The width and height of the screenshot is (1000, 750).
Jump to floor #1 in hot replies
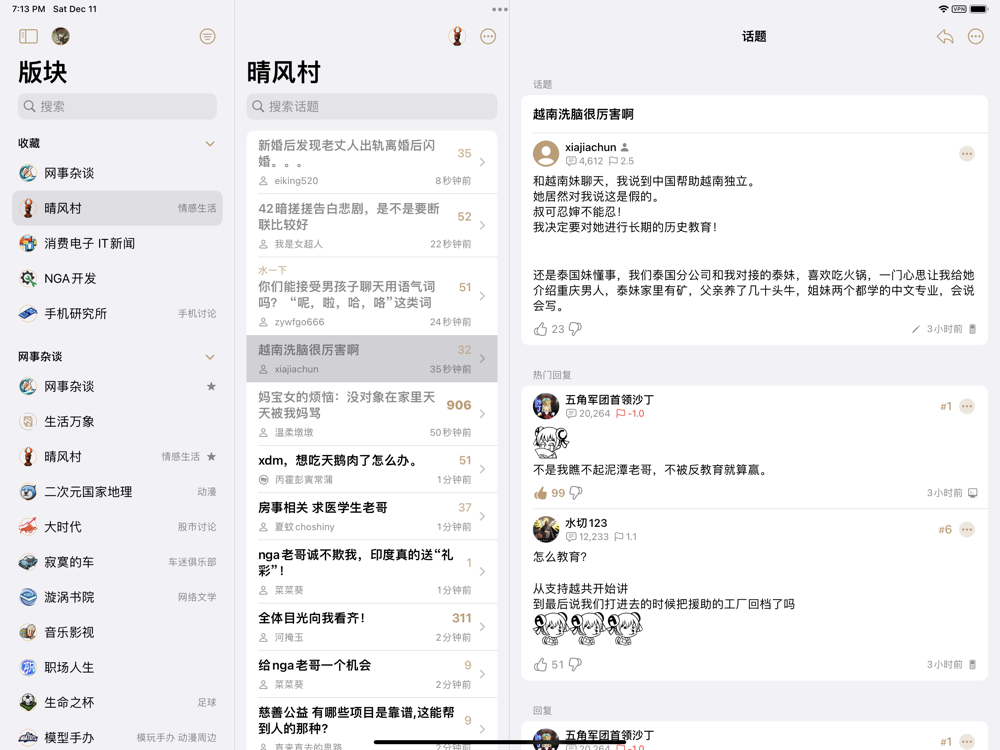(946, 406)
